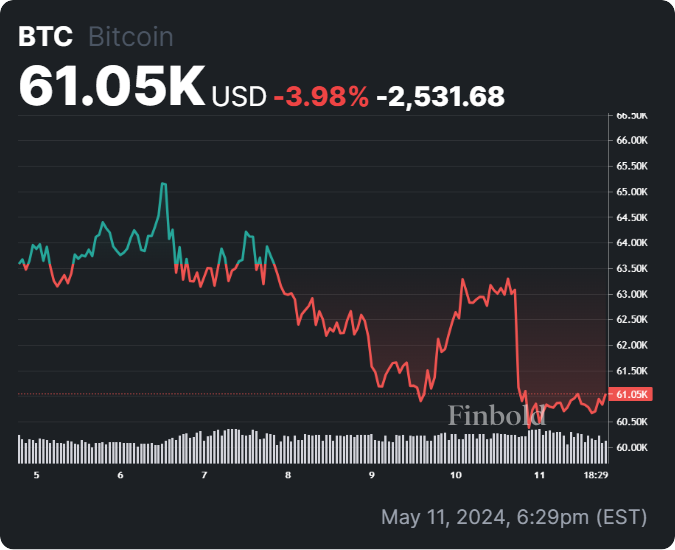
Task: Click the 62.00K price axis label
Action: tap(632, 345)
